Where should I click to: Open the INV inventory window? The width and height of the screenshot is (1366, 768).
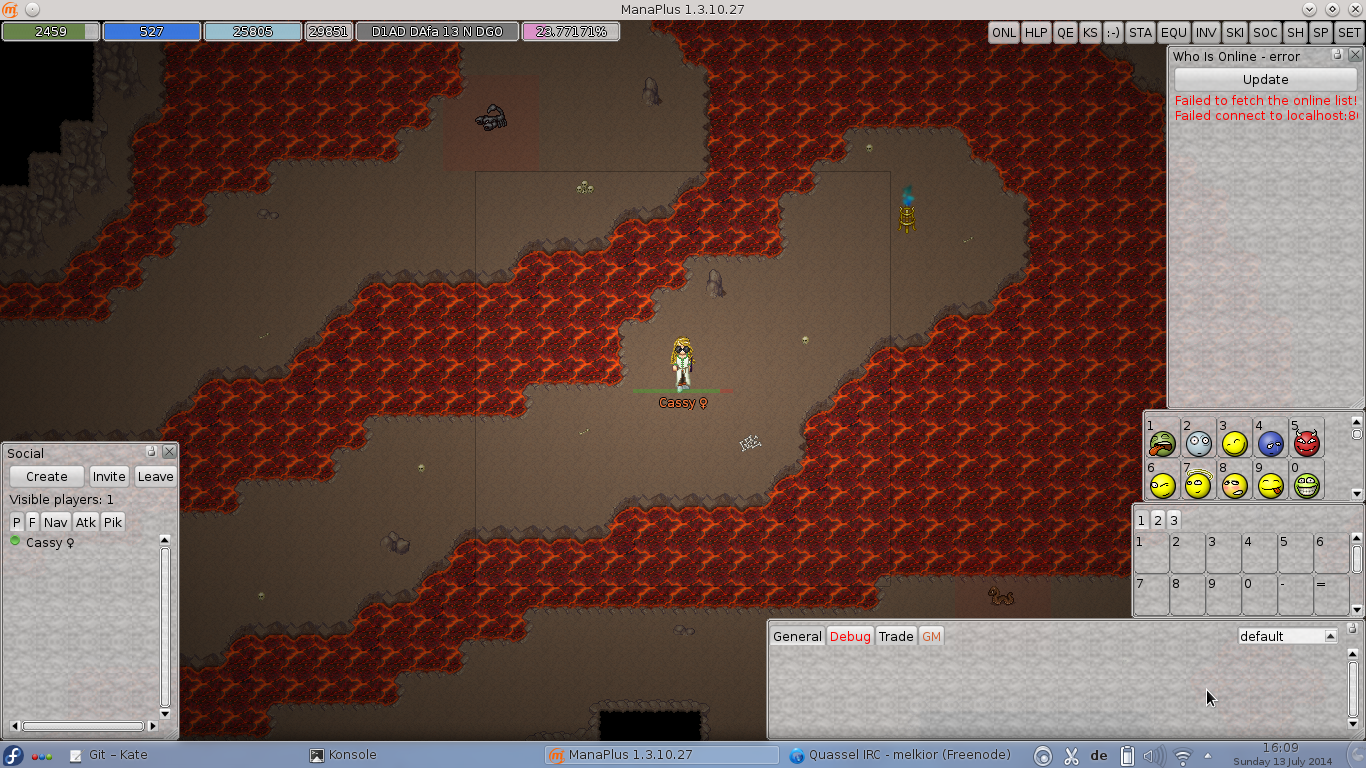pyautogui.click(x=1206, y=32)
